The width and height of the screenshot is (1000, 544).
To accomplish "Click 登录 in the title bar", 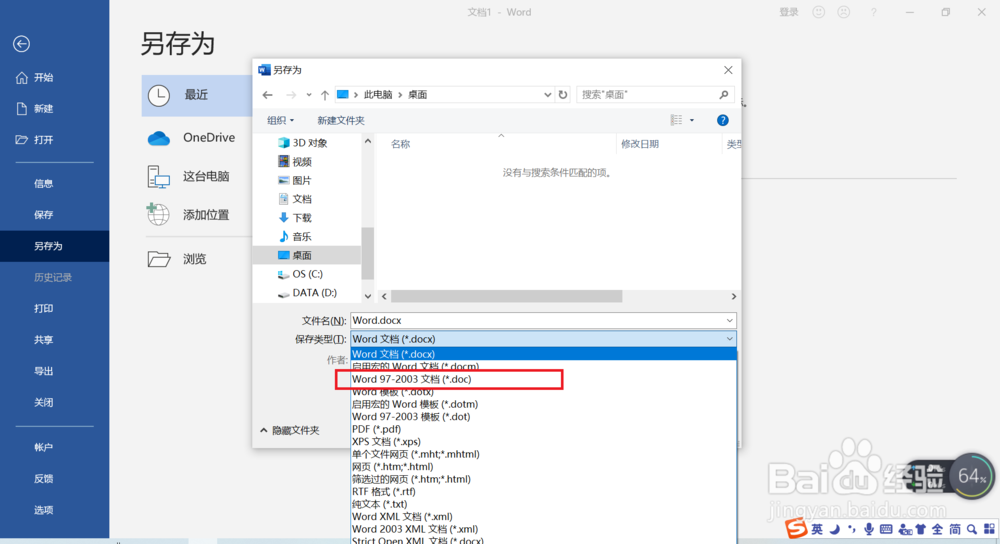I will (x=789, y=12).
